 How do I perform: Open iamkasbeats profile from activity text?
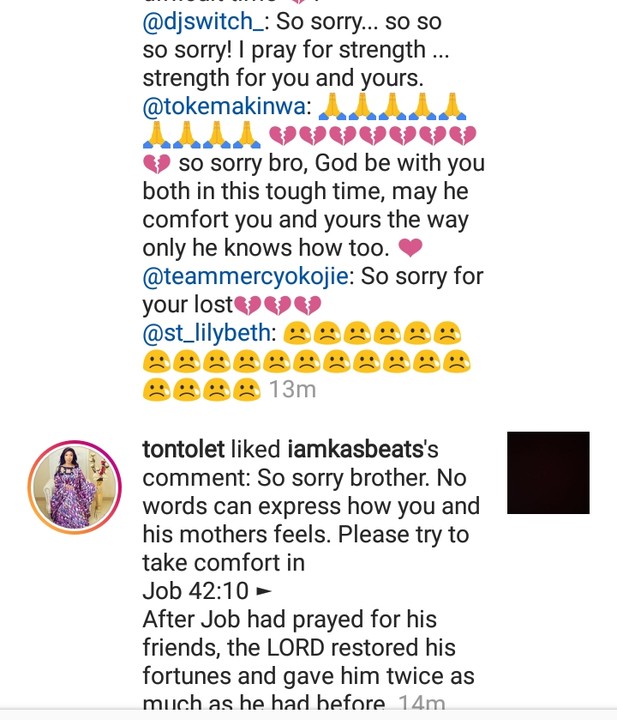point(355,450)
